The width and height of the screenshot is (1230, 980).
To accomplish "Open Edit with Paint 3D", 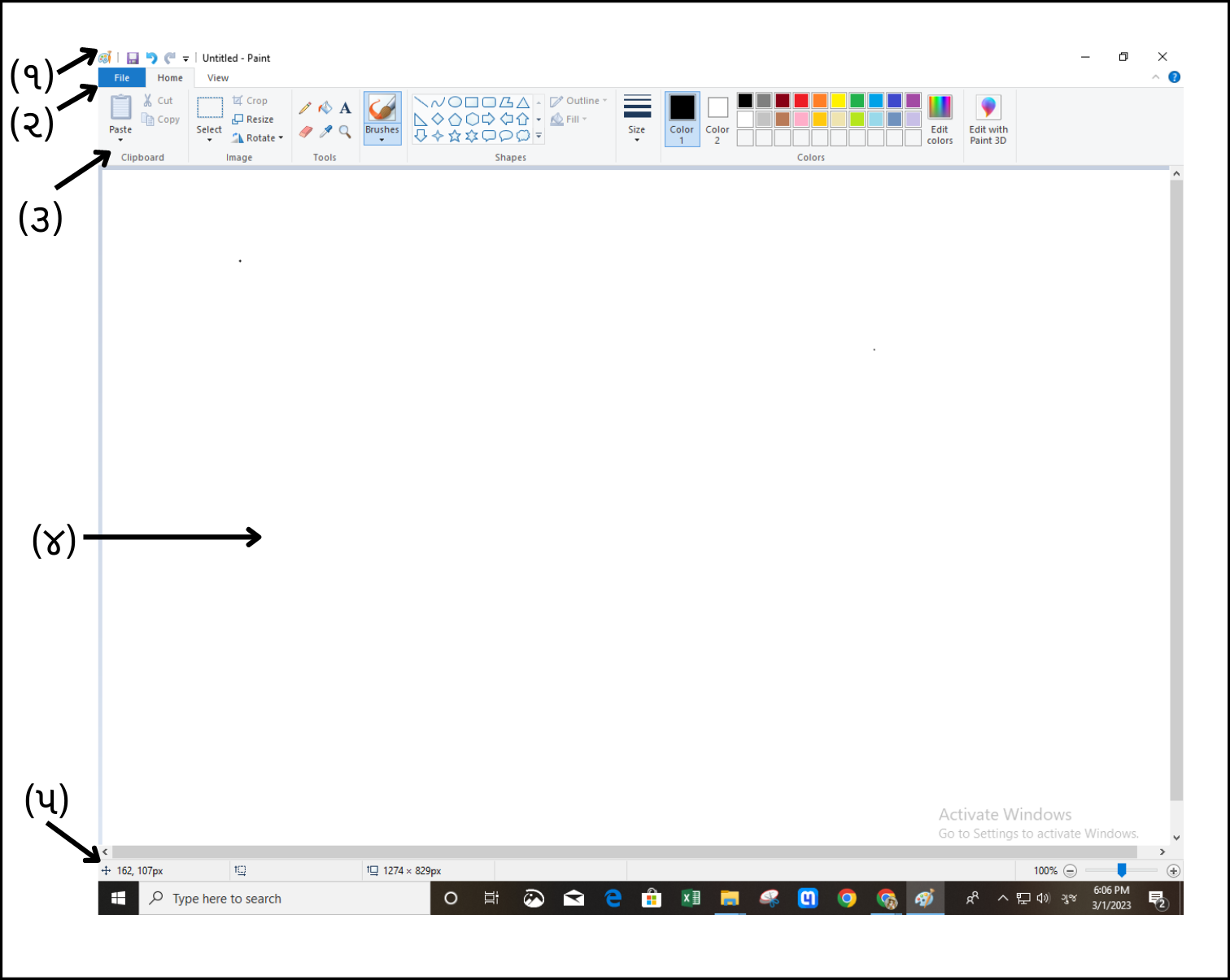I will pyautogui.click(x=988, y=119).
